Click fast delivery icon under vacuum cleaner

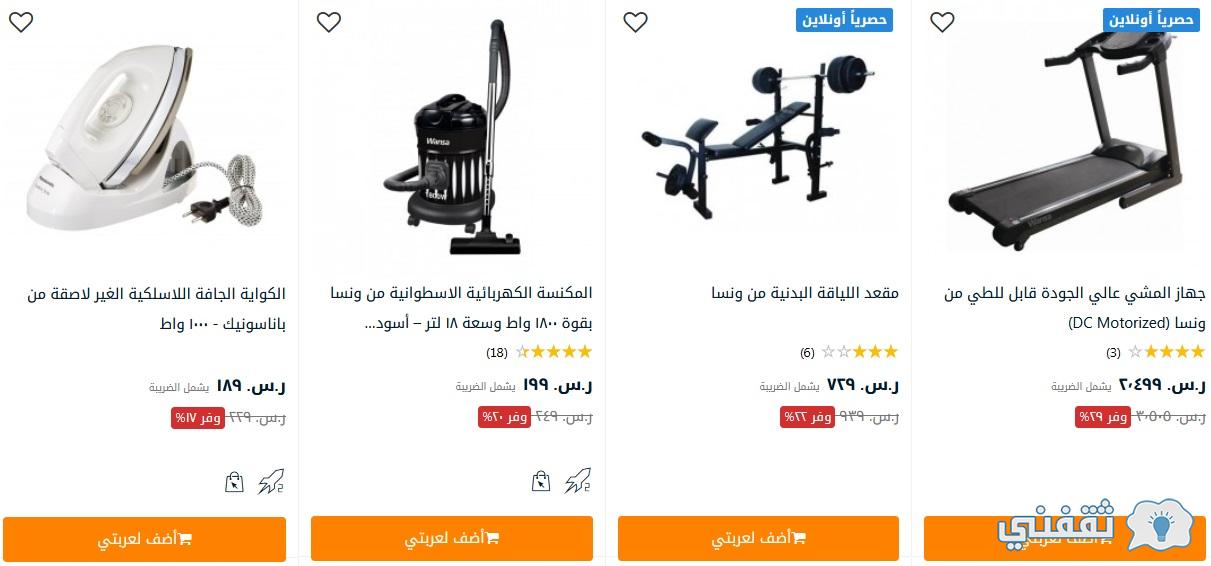[x=578, y=482]
